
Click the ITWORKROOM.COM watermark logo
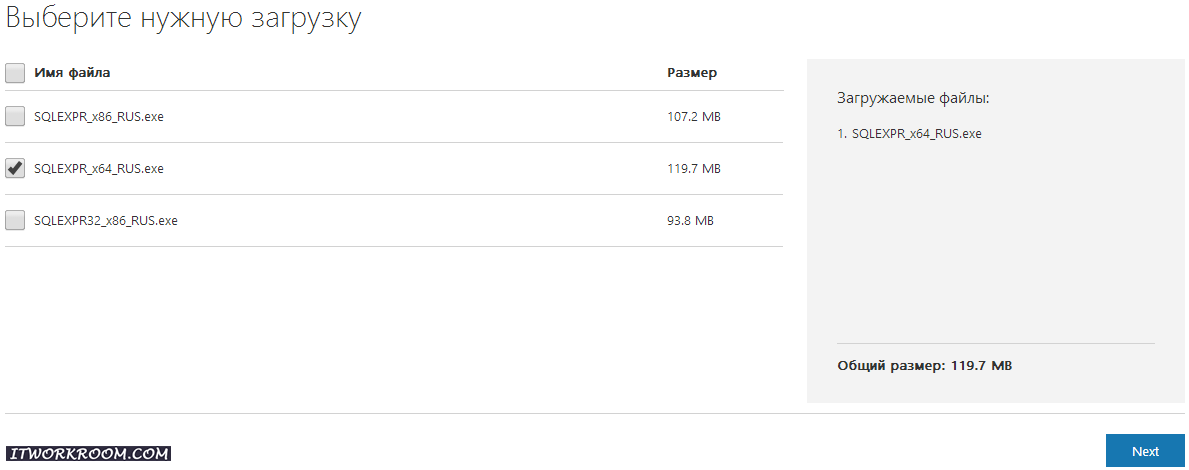click(88, 453)
